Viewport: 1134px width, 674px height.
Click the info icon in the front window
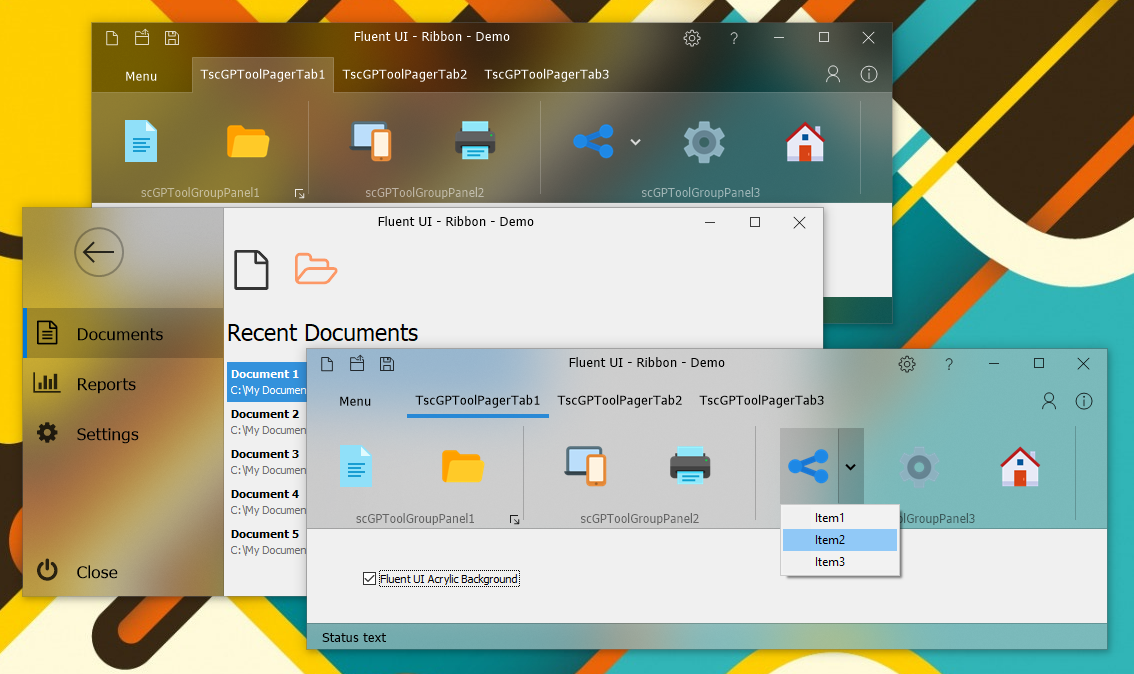point(1084,401)
